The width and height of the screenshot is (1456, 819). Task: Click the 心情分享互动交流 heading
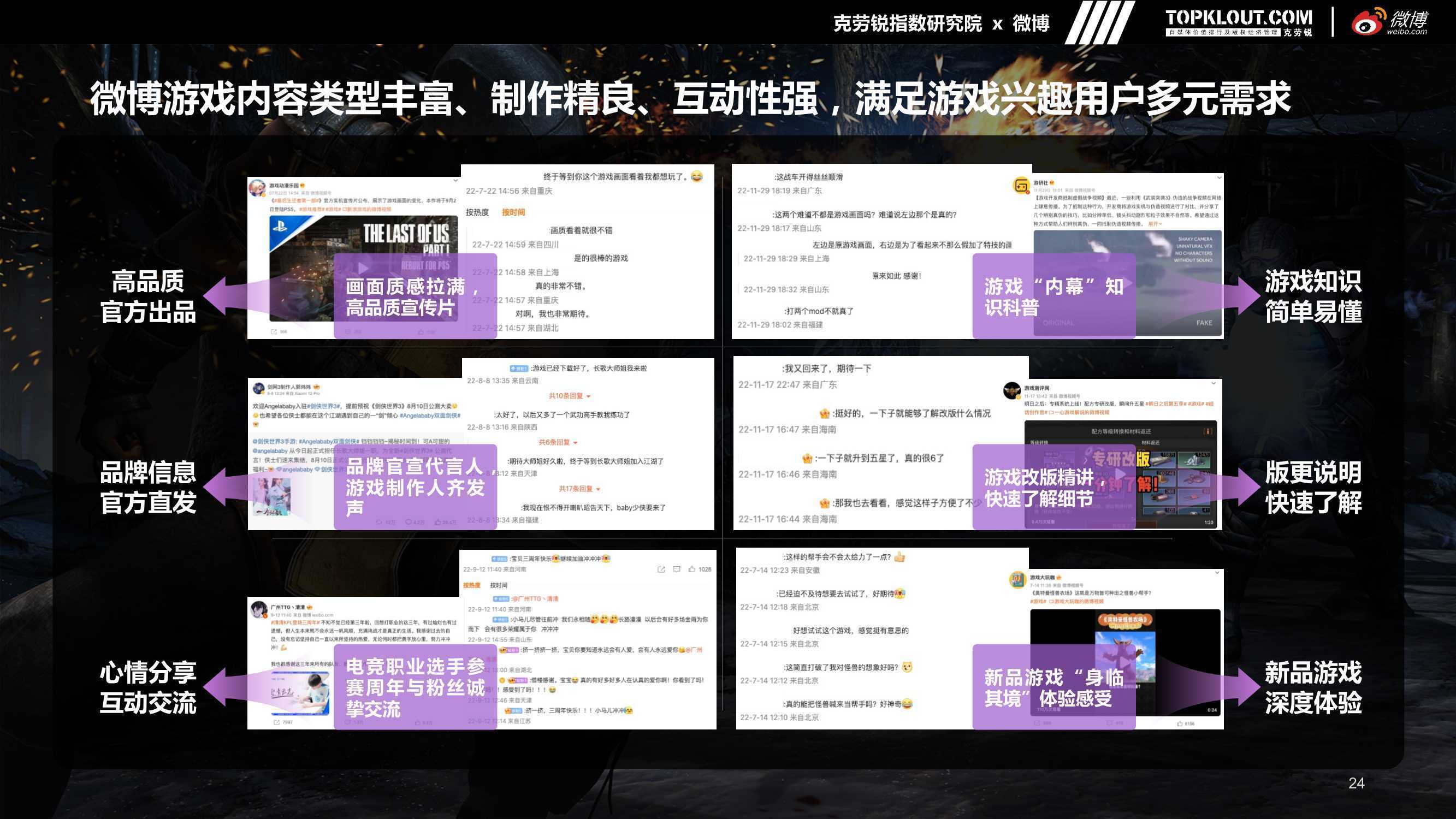coord(148,687)
